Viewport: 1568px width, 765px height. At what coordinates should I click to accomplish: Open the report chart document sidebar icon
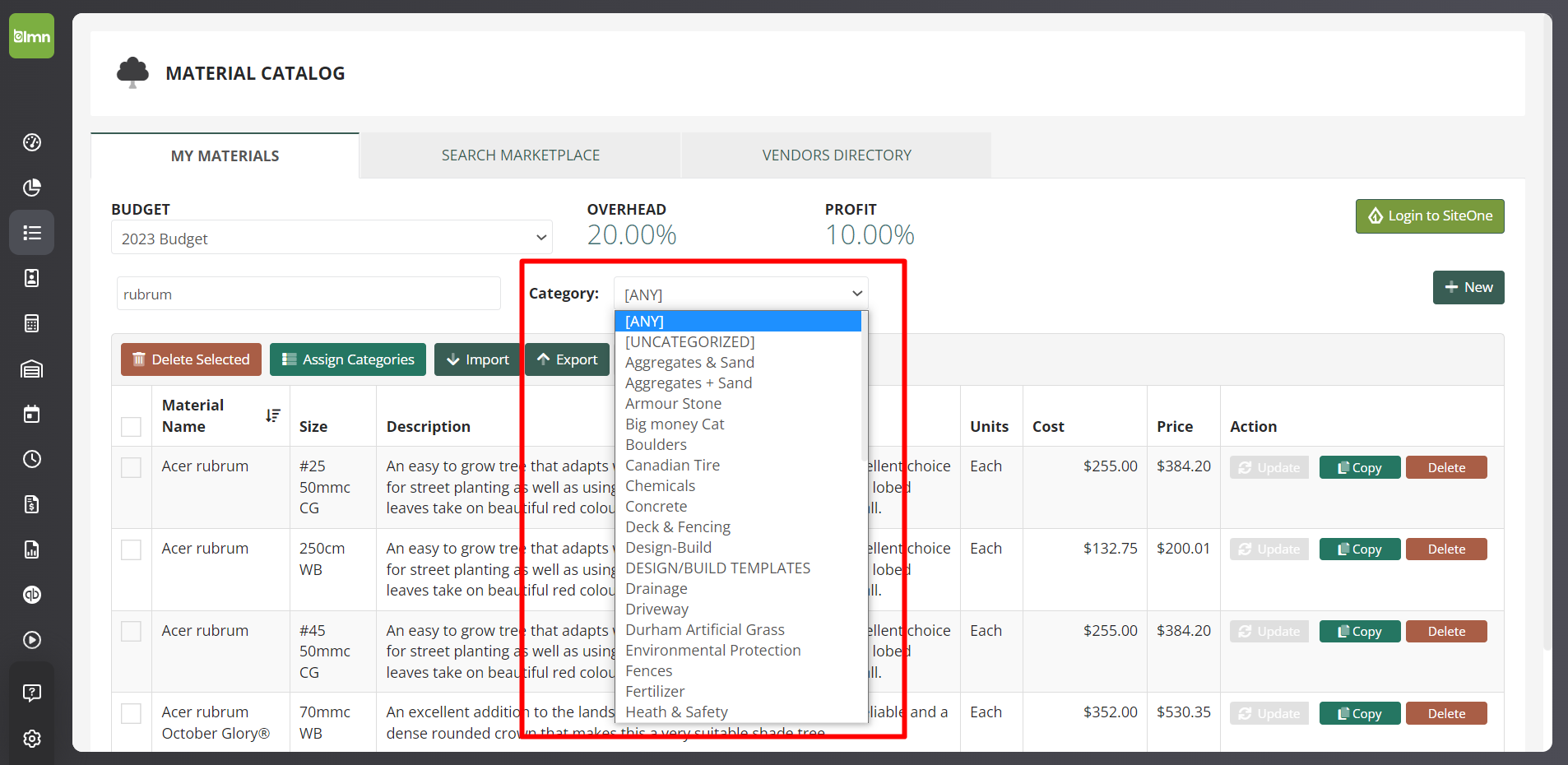pos(31,549)
